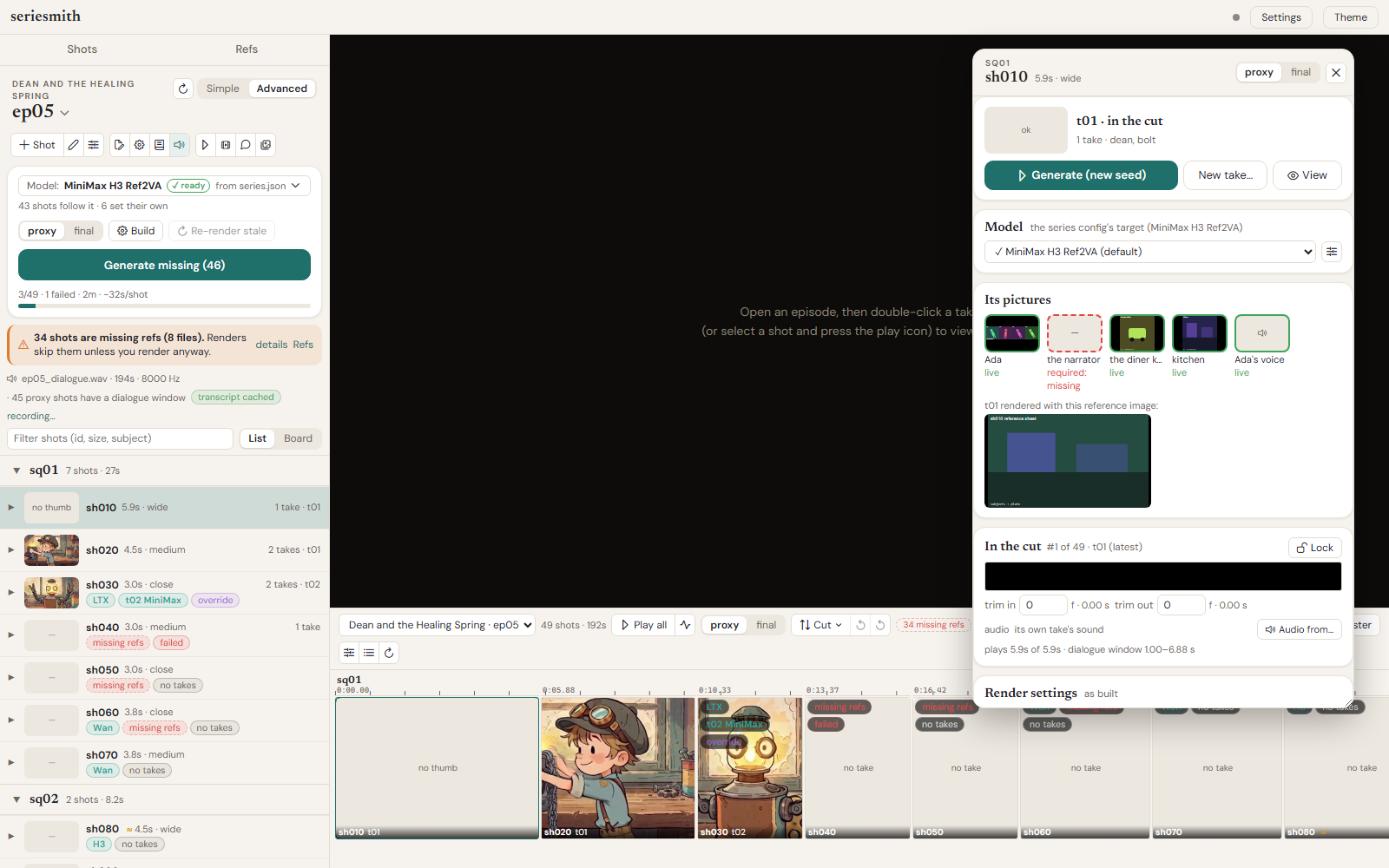
Task: Open the Refs tab
Action: 247,49
